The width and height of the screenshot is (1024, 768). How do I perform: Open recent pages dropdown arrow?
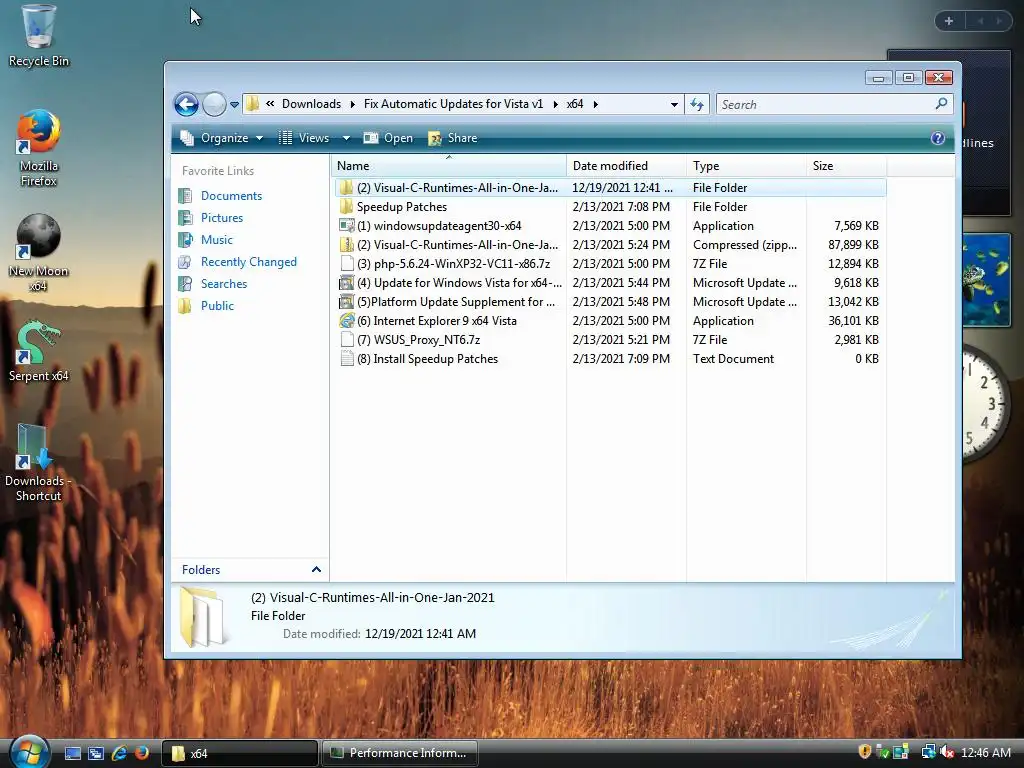[234, 104]
